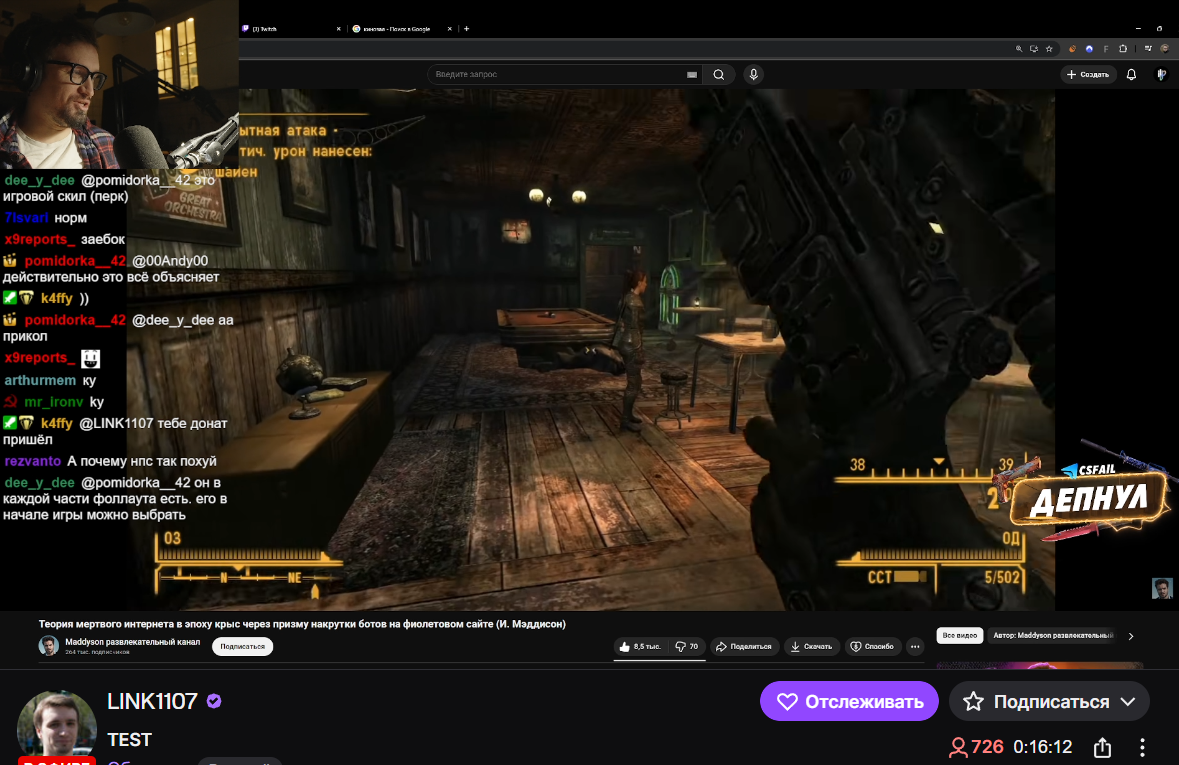Click the 0:16:12 stream uptime
This screenshot has width=1179, height=765.
pyautogui.click(x=1042, y=747)
